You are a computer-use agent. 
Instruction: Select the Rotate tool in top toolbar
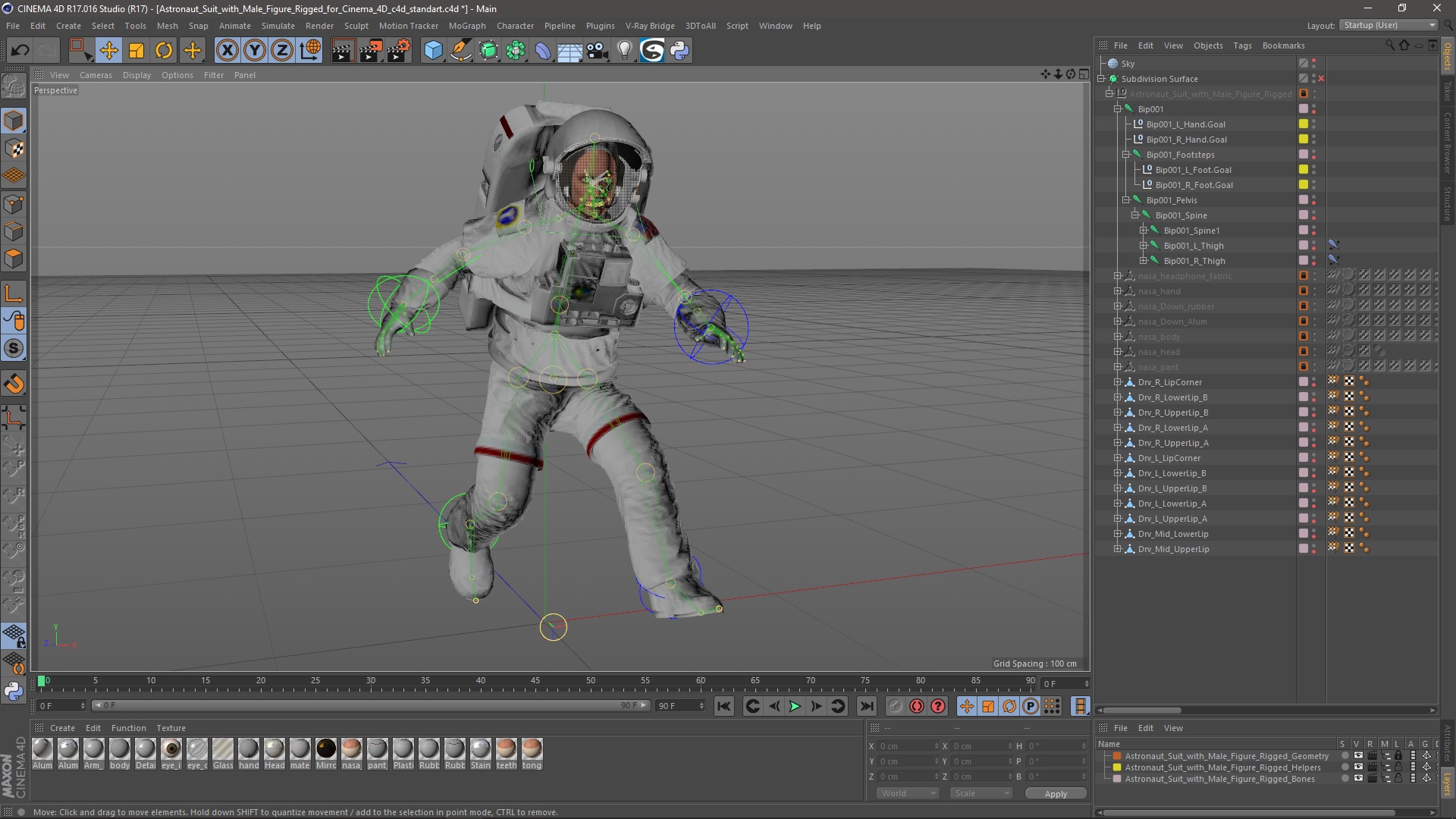(164, 51)
